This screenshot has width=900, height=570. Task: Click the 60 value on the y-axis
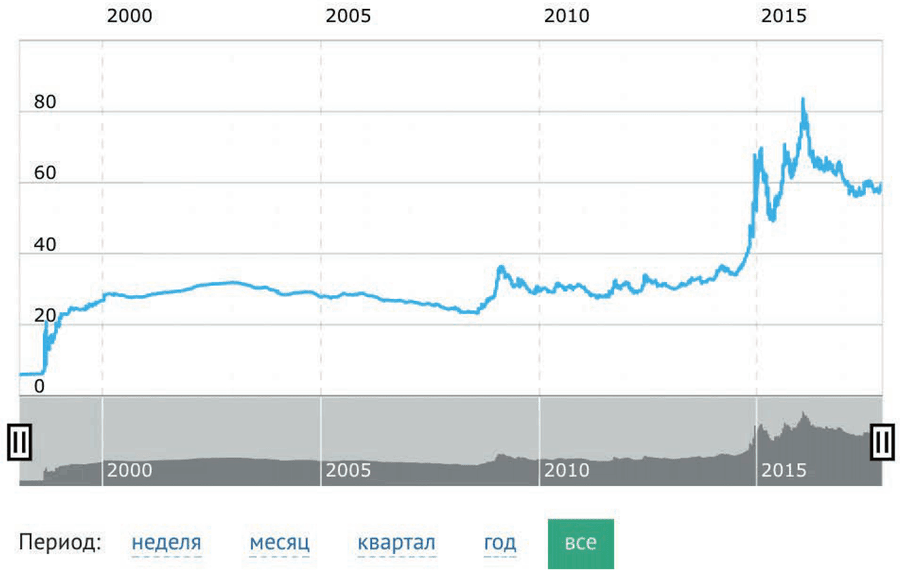[x=45, y=173]
